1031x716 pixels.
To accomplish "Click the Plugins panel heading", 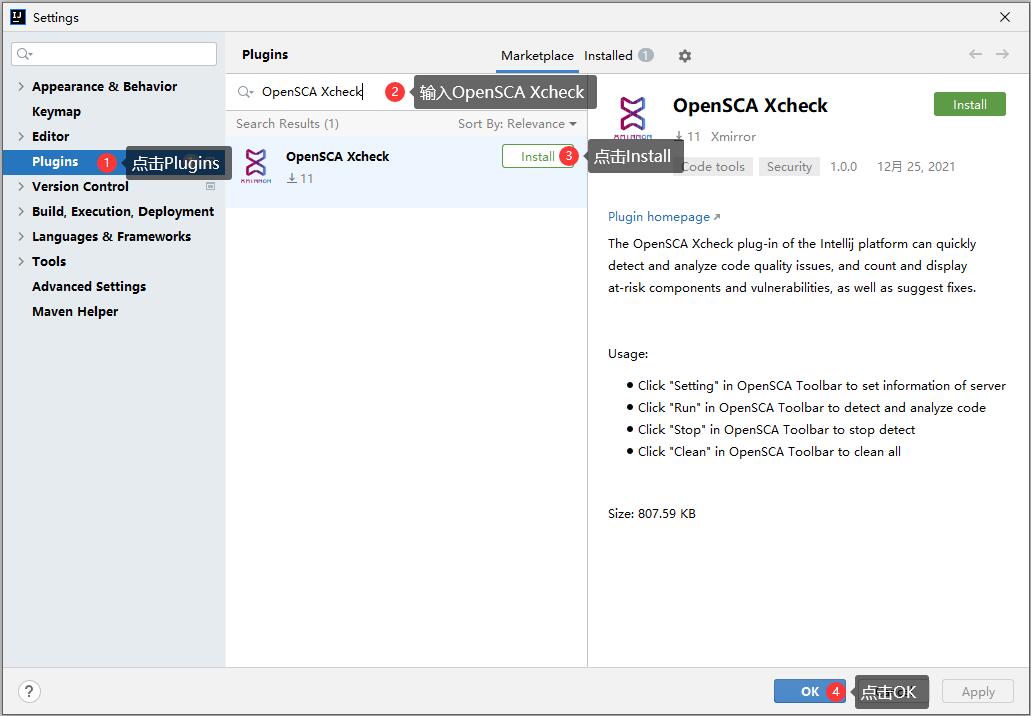I will pyautogui.click(x=265, y=55).
